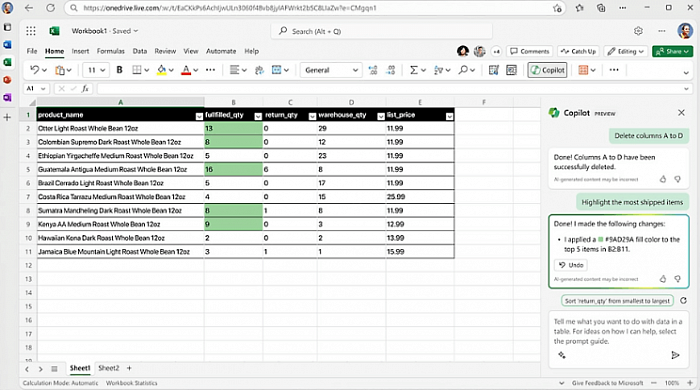The height and width of the screenshot is (390, 700).
Task: Refresh the browser page
Action: coord(50,8)
